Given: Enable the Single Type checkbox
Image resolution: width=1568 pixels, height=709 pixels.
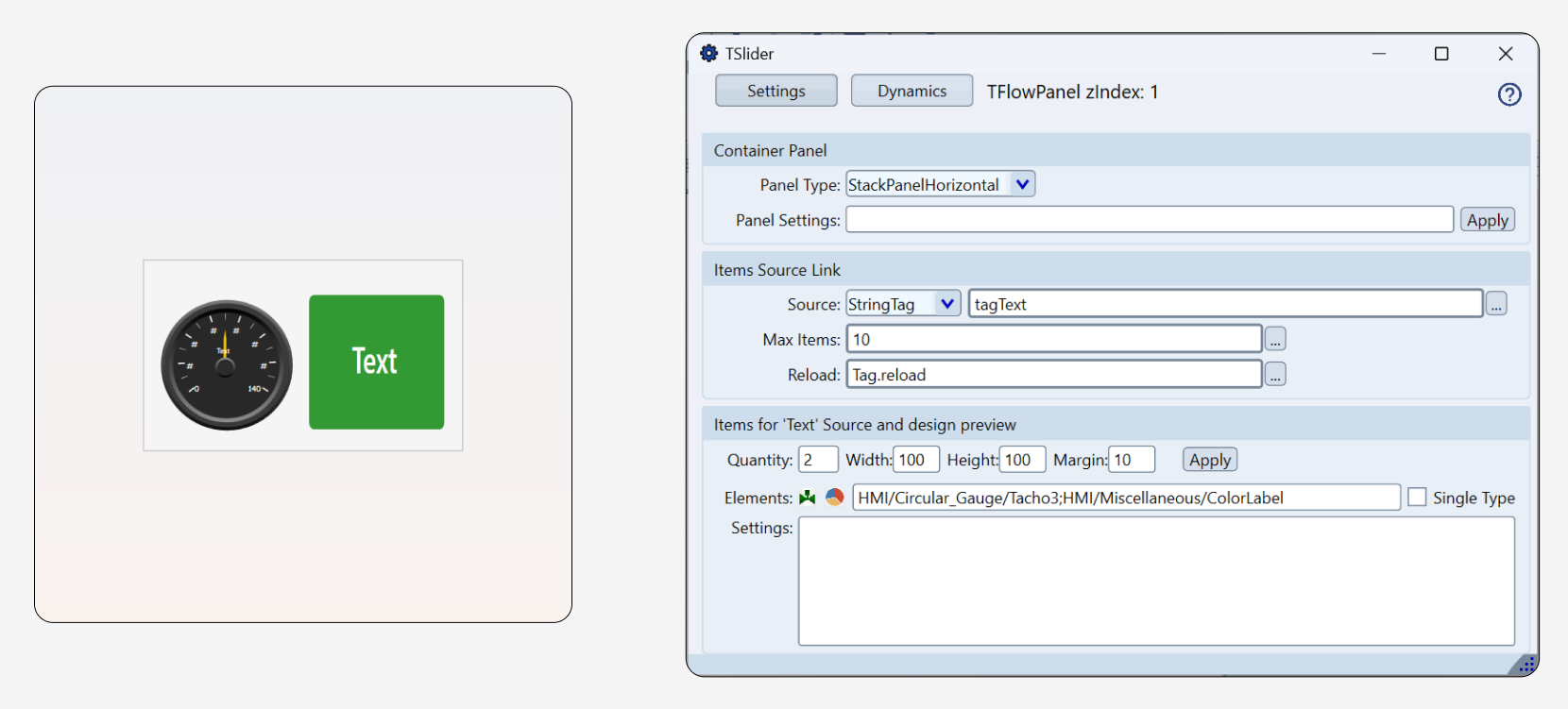Looking at the screenshot, I should pyautogui.click(x=1417, y=498).
